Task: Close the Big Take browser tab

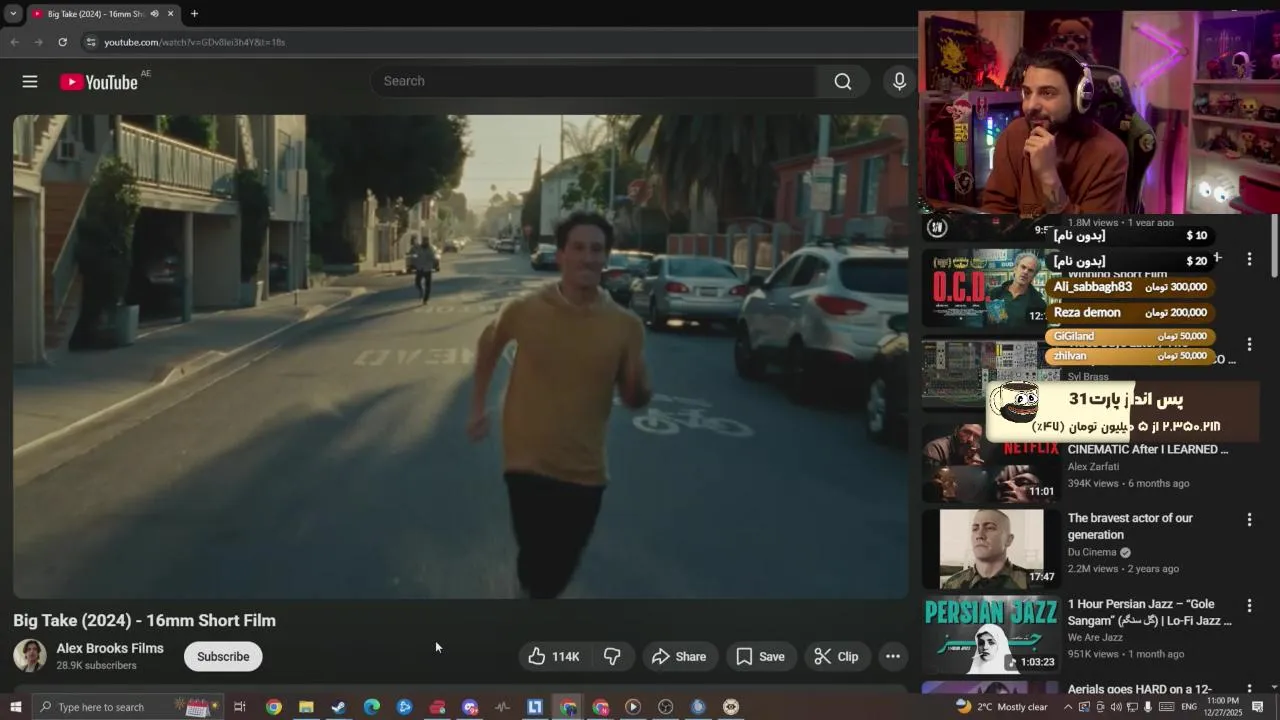Action: point(170,14)
